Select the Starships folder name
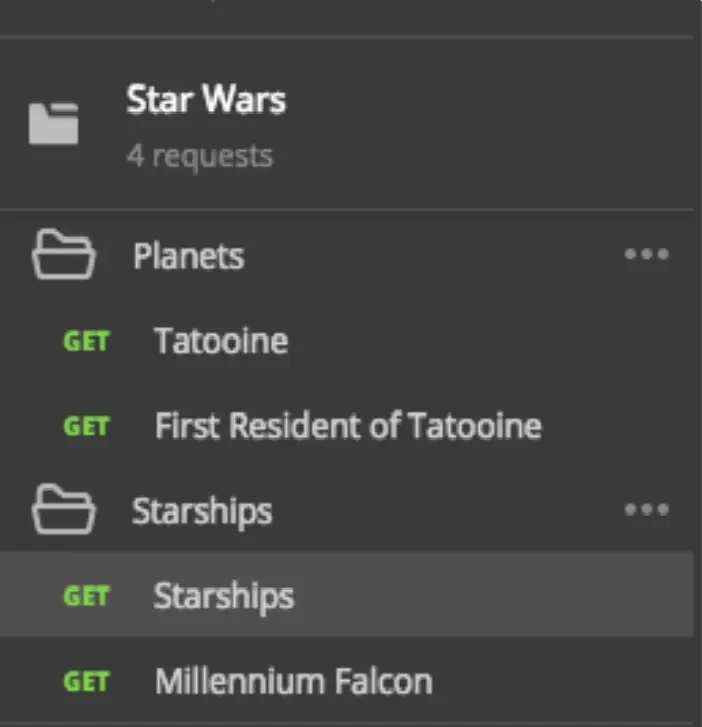The width and height of the screenshot is (702, 727). pos(202,511)
